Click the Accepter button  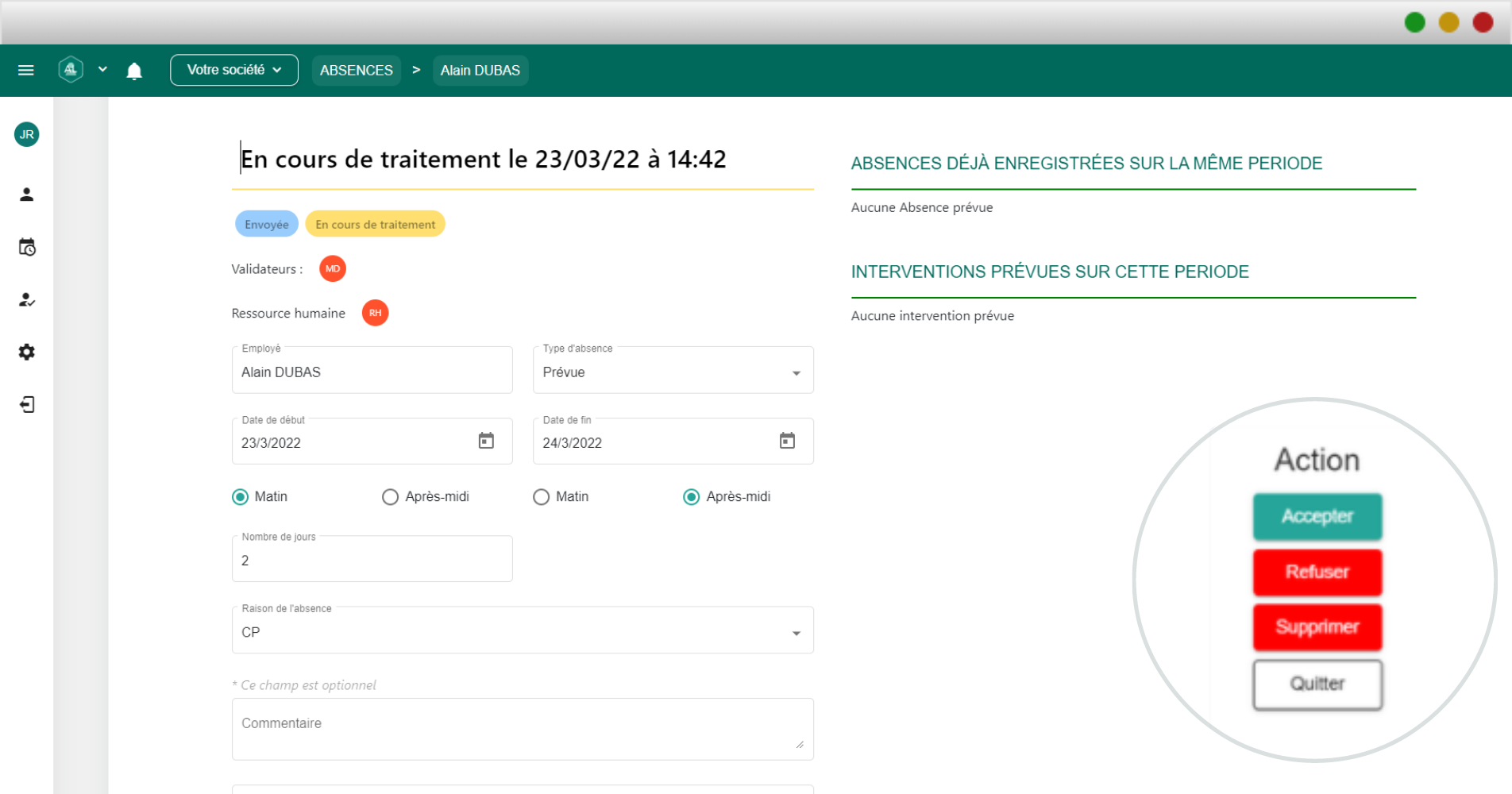[x=1317, y=517]
